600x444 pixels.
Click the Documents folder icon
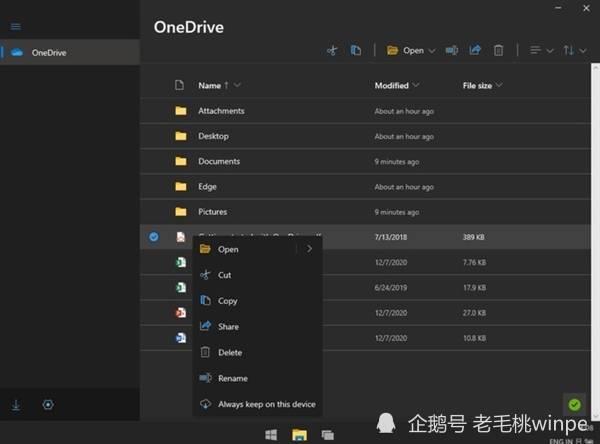tap(181, 162)
